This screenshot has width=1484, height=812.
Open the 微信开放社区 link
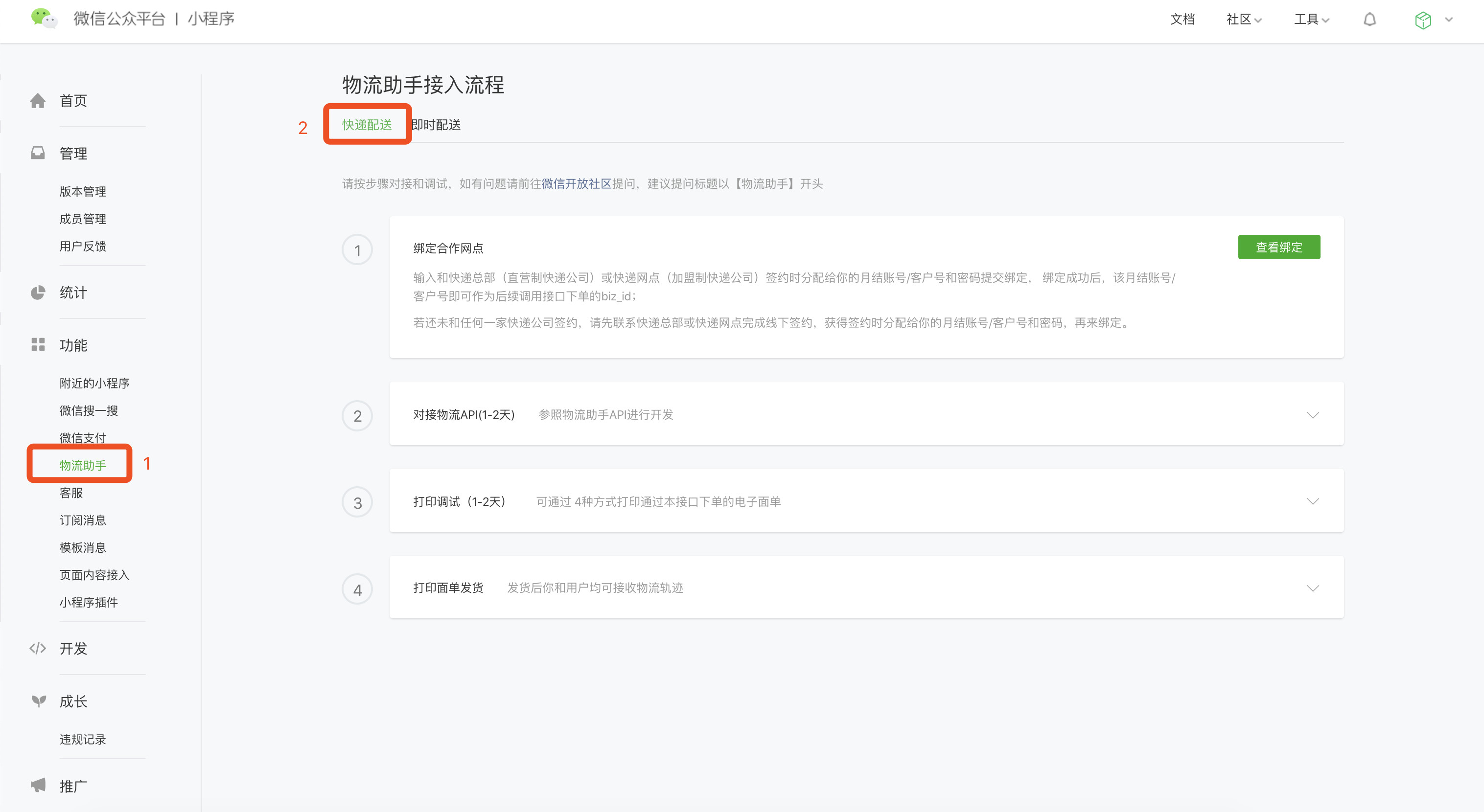pyautogui.click(x=576, y=184)
